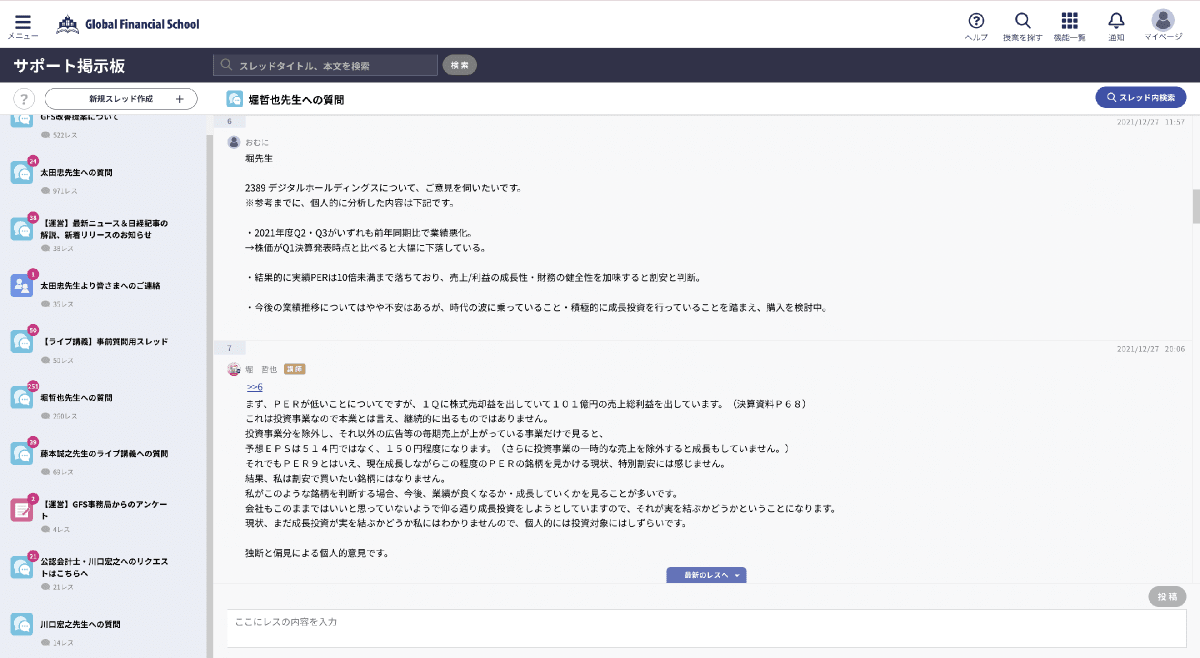Create a new thread with 新規スレッド作成
The height and width of the screenshot is (658, 1200).
(x=121, y=99)
